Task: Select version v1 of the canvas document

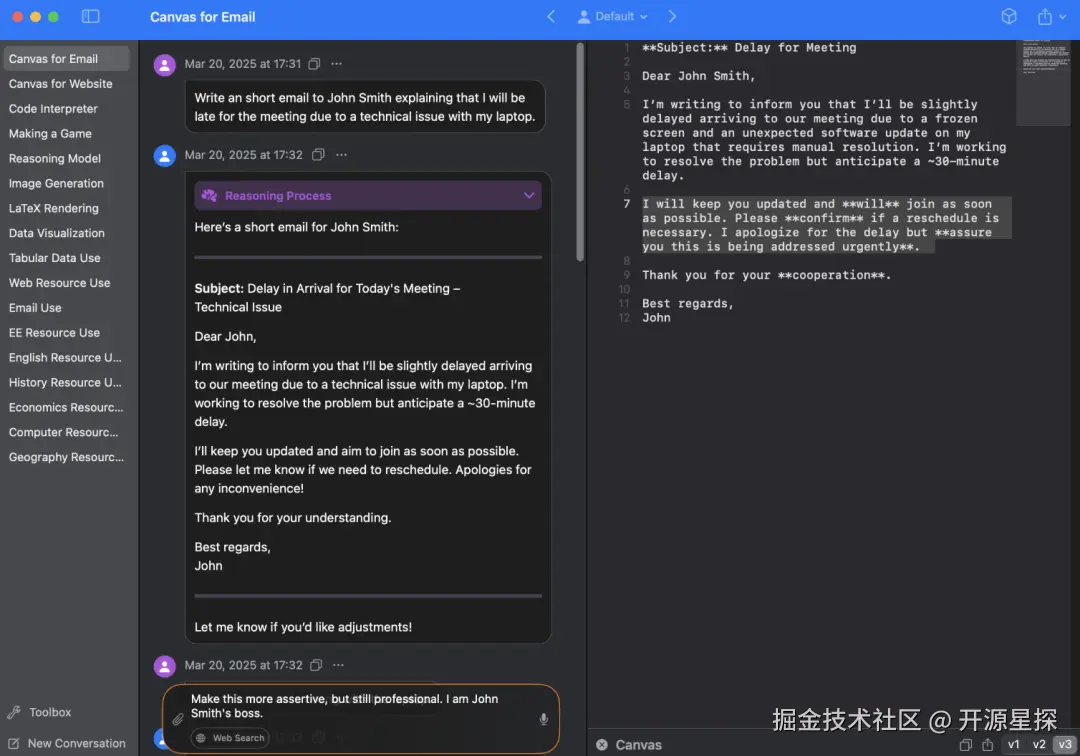Action: tap(1012, 745)
